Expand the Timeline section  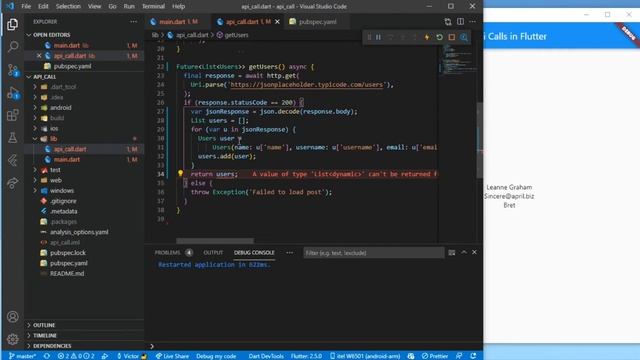click(x=45, y=336)
